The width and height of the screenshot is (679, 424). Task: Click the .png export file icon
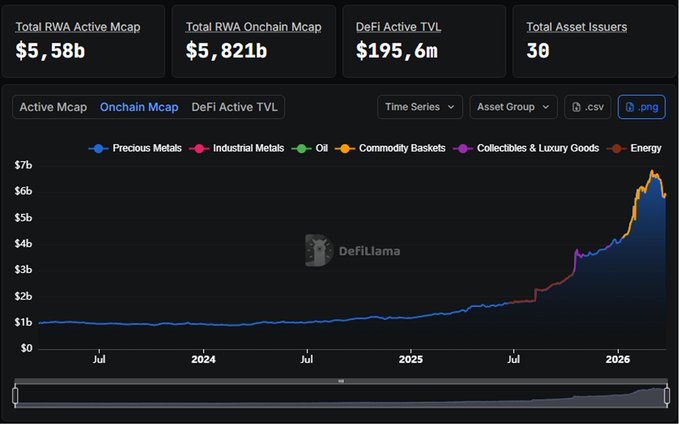(x=629, y=107)
